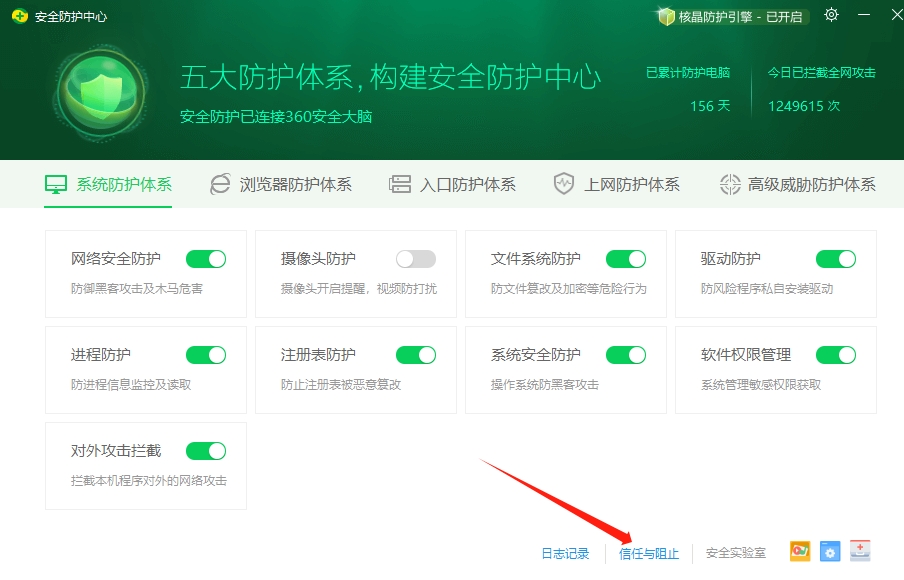Turn off the 驱动防护 toggle
The image size is (904, 580).
pos(836,259)
